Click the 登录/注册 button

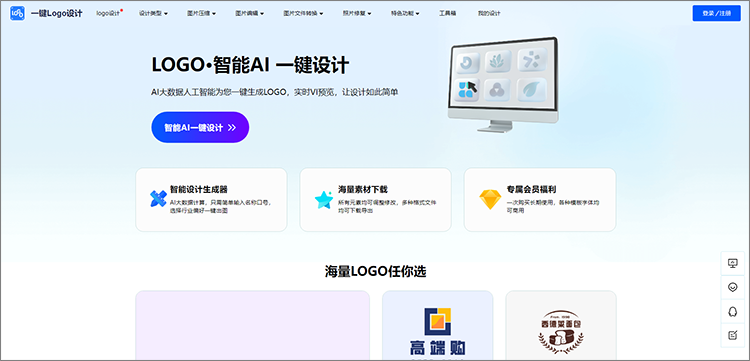[717, 13]
